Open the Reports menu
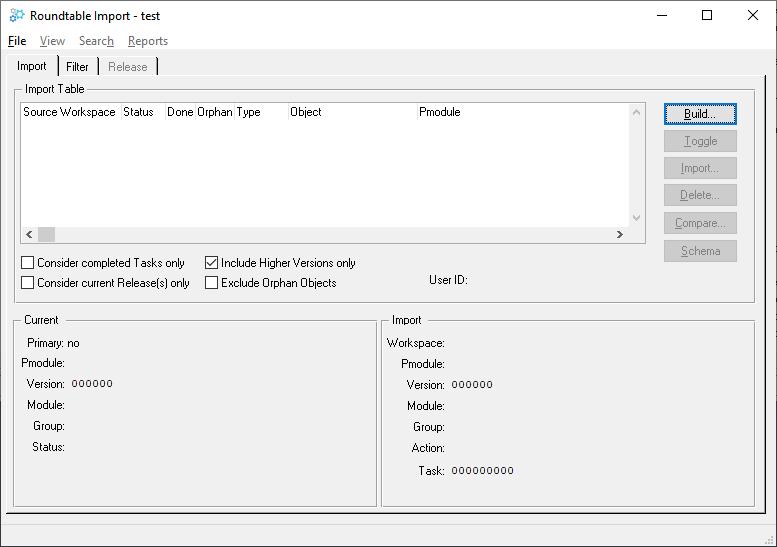 pos(148,41)
